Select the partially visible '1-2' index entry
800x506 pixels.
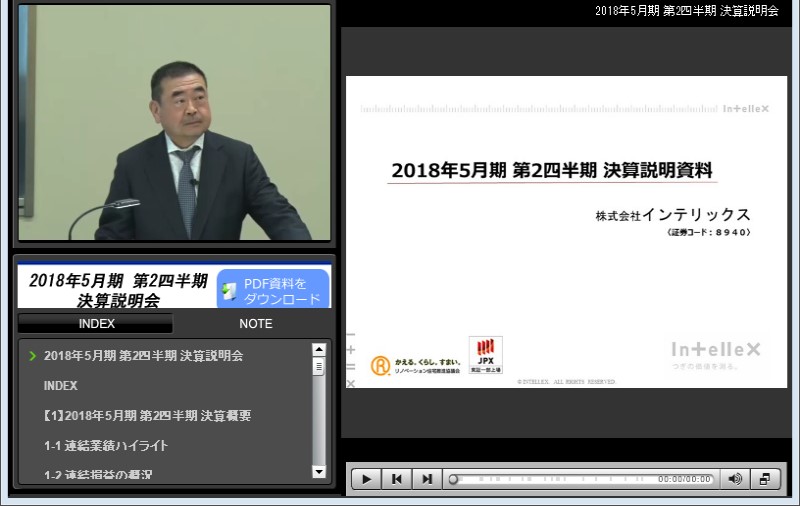tap(98, 474)
